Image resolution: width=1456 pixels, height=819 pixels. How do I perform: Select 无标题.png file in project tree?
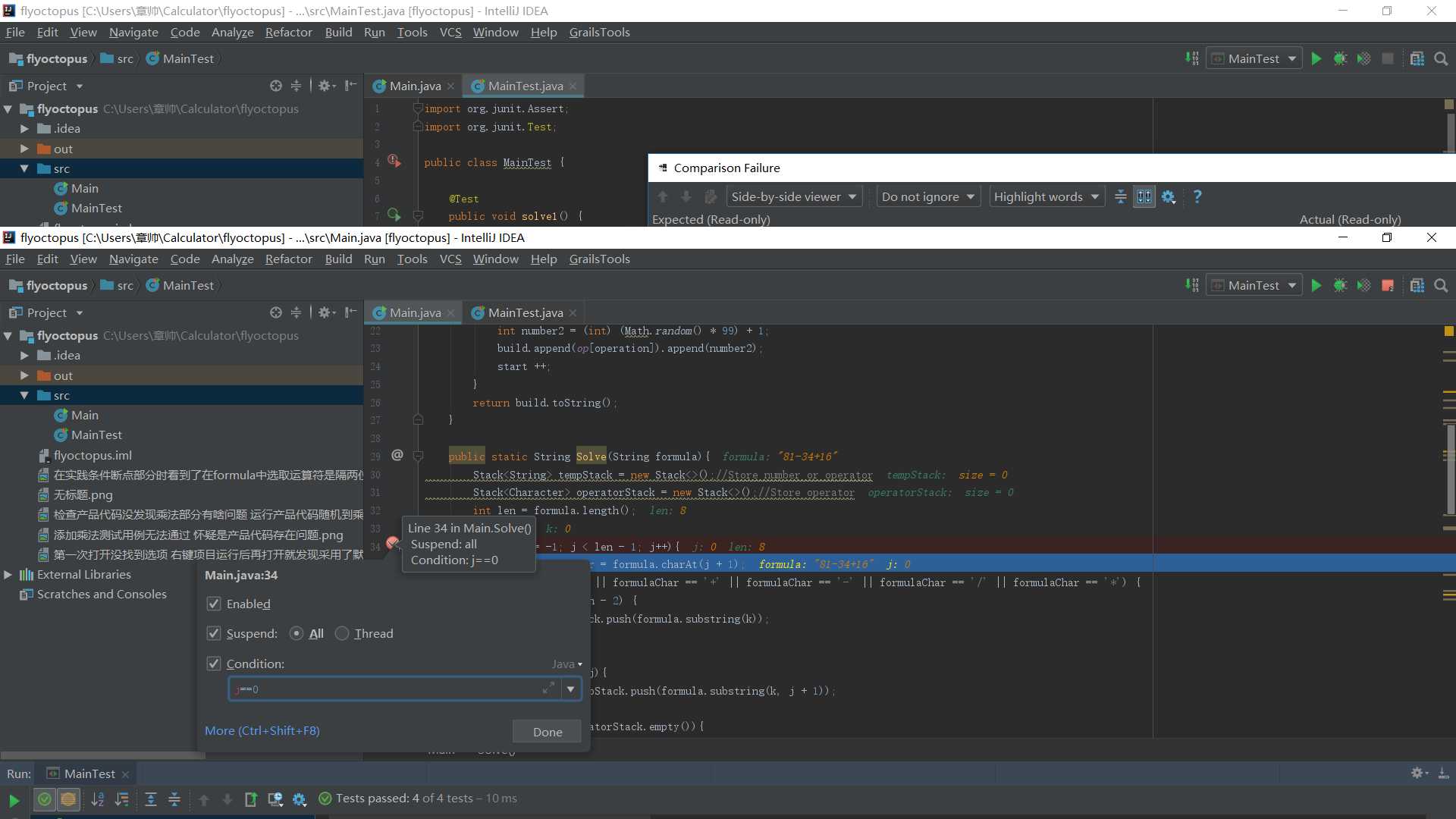[x=83, y=495]
